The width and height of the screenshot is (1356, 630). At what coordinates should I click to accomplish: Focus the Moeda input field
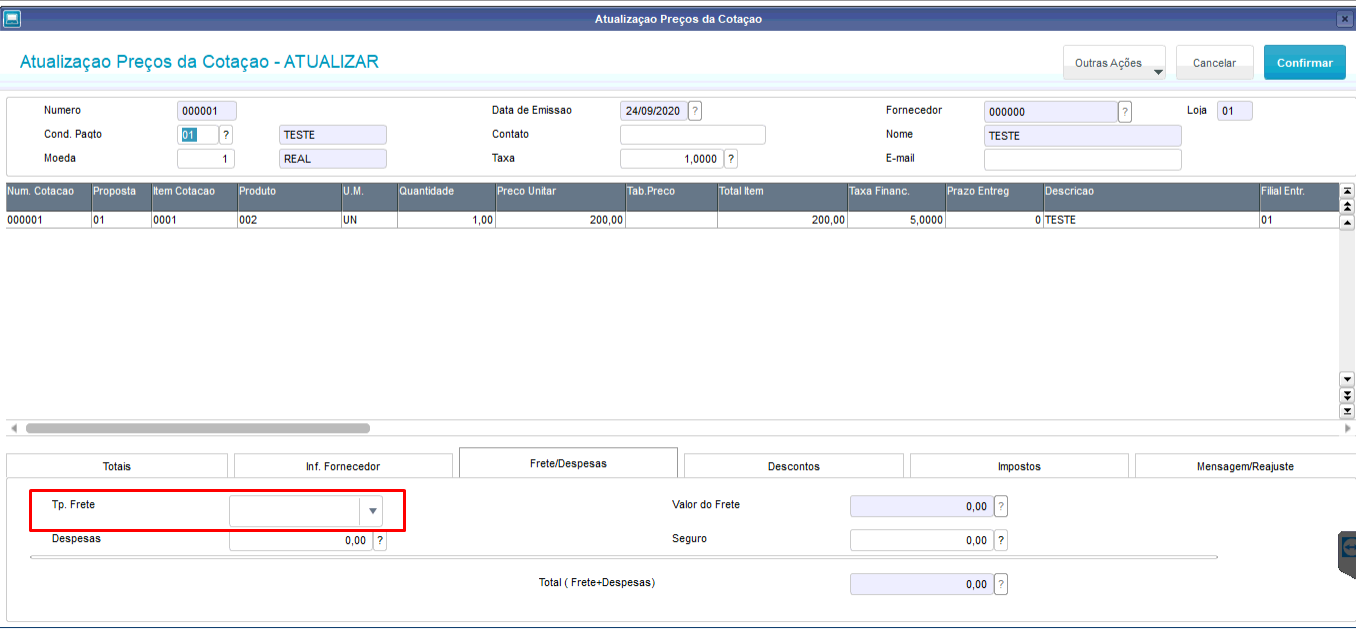coord(206,159)
